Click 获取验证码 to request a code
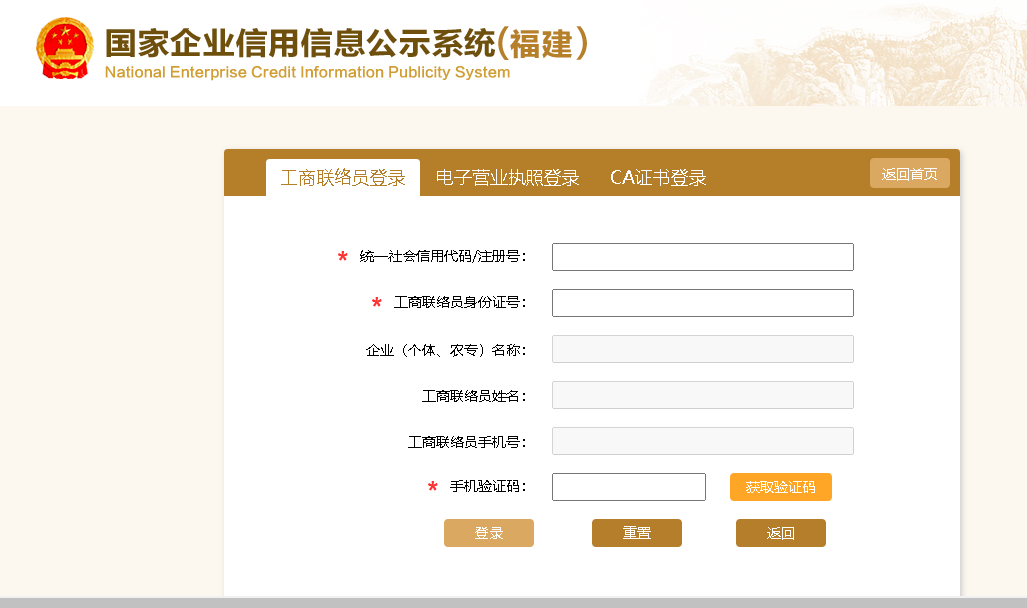The height and width of the screenshot is (608, 1027). [x=780, y=487]
